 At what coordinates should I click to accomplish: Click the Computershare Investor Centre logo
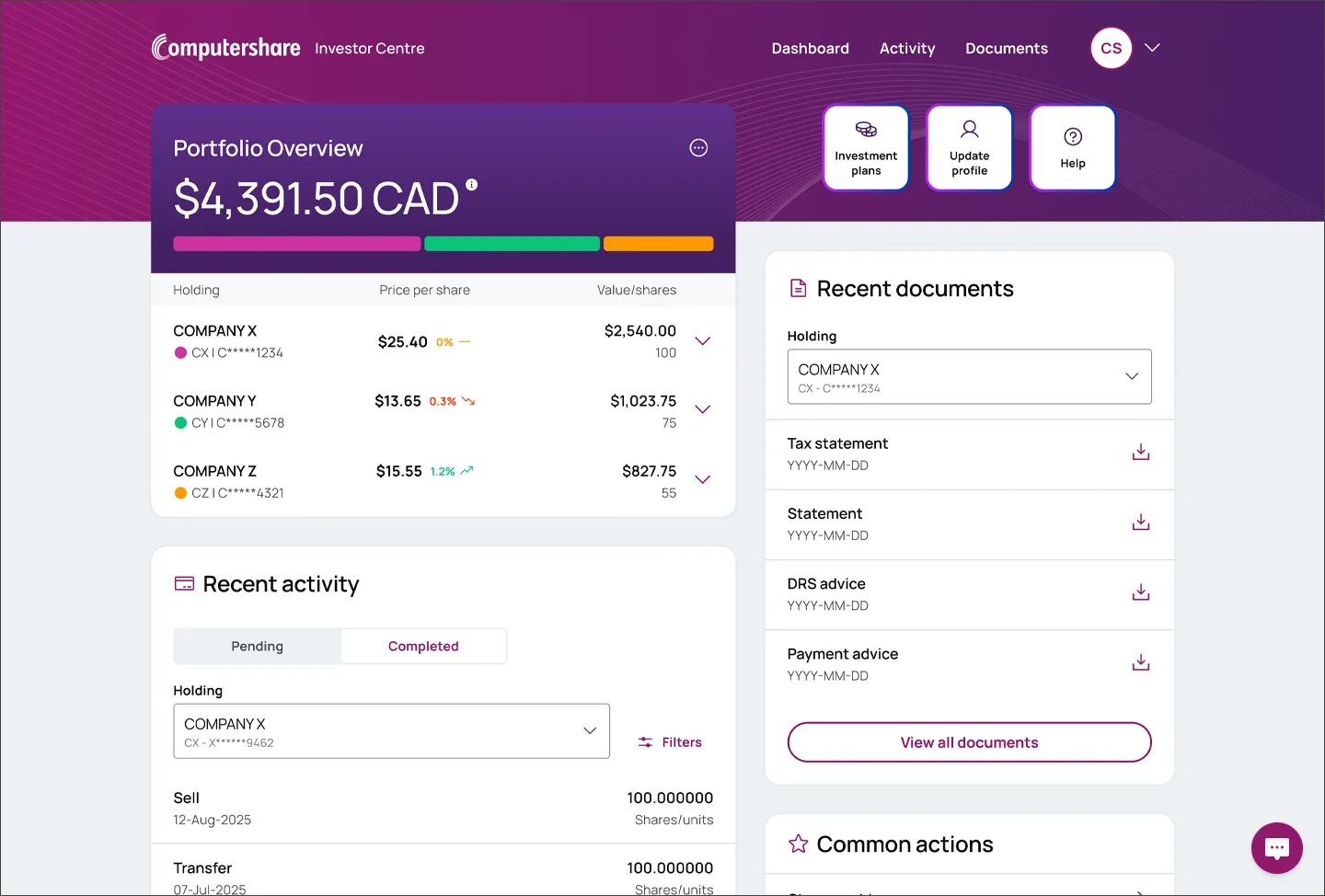tap(225, 47)
